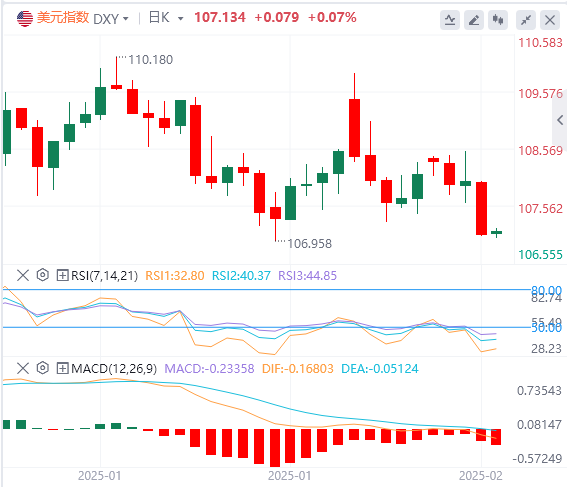
Task: Select the pencil drawing tool icon
Action: 474,20
